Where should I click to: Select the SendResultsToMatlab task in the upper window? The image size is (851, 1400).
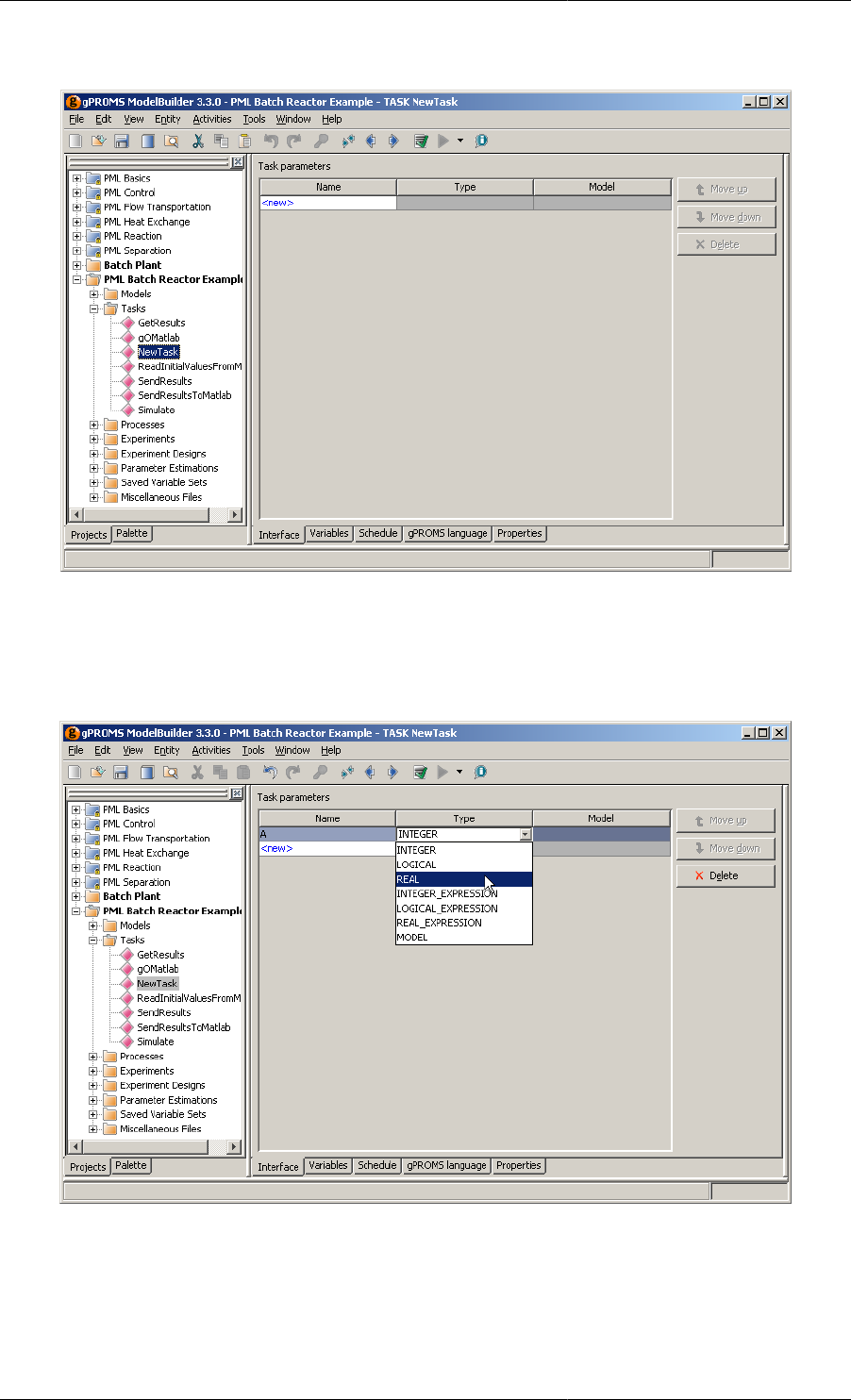point(185,395)
